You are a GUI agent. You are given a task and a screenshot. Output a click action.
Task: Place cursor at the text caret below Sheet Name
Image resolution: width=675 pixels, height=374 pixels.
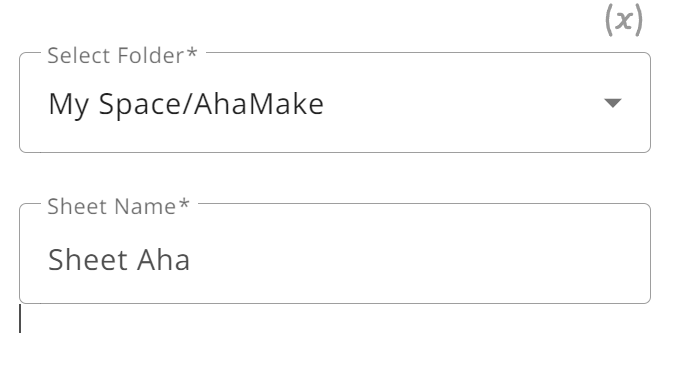pos(20,318)
